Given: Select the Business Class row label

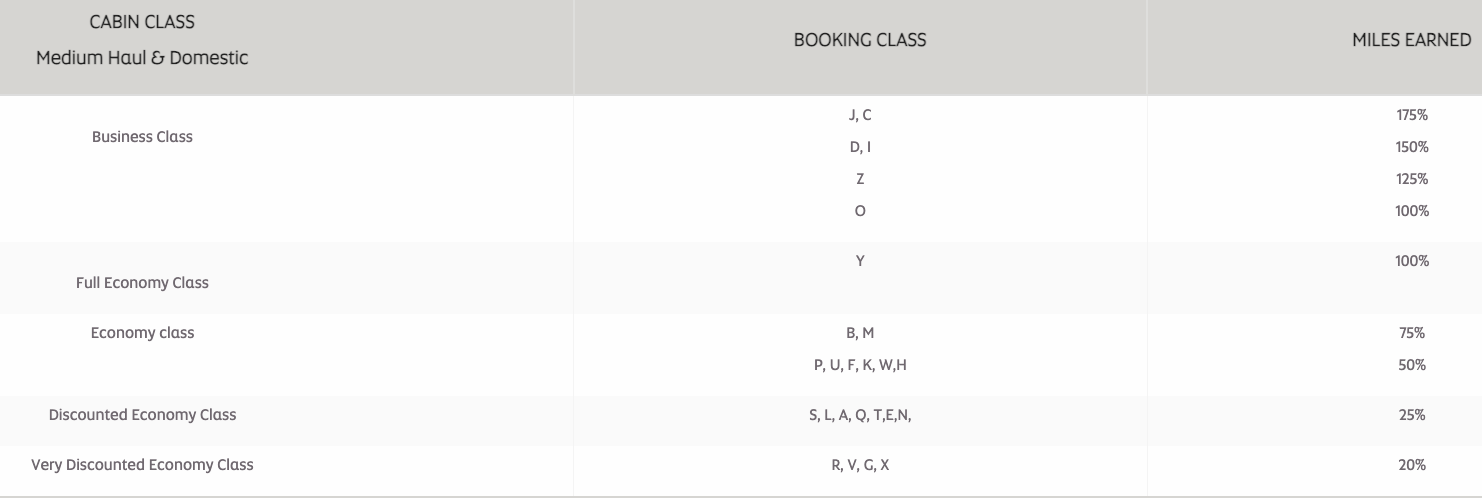Looking at the screenshot, I should (142, 137).
